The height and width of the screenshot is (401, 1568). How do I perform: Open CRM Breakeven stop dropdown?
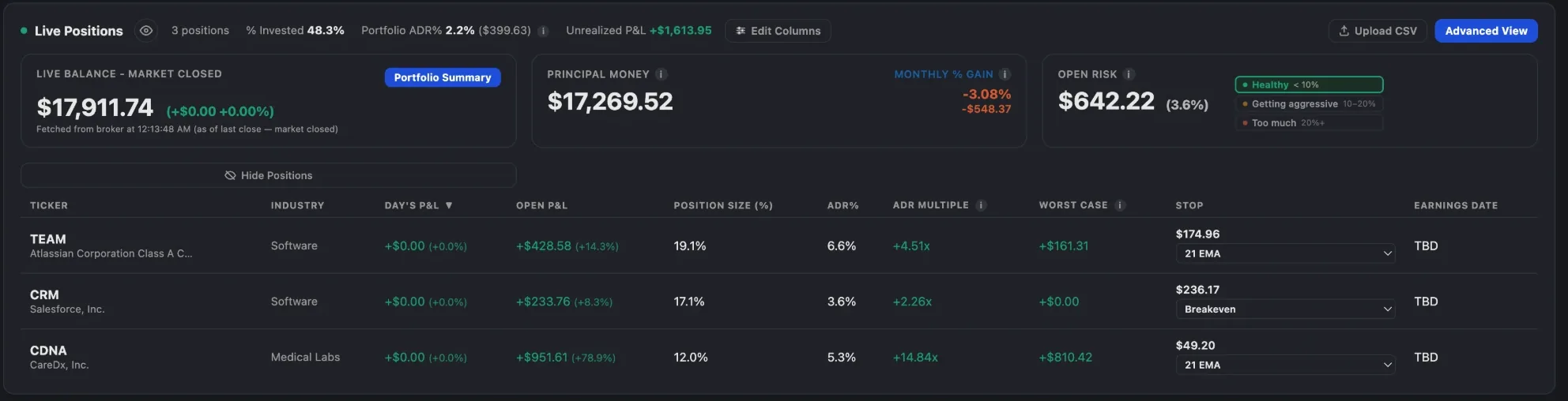[x=1286, y=309]
